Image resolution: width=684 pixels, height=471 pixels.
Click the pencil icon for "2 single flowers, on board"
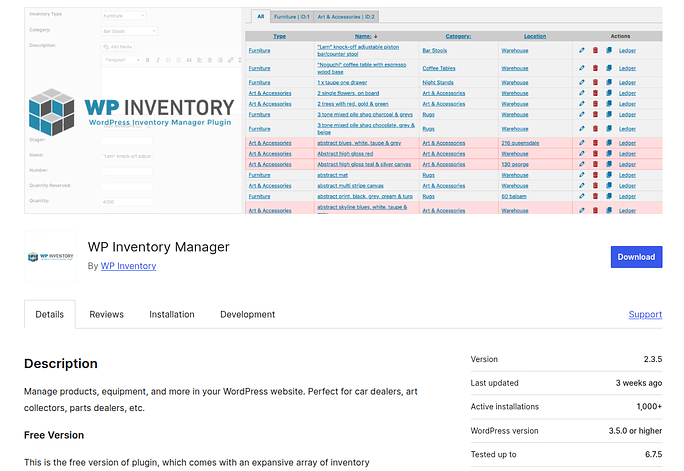click(x=581, y=93)
